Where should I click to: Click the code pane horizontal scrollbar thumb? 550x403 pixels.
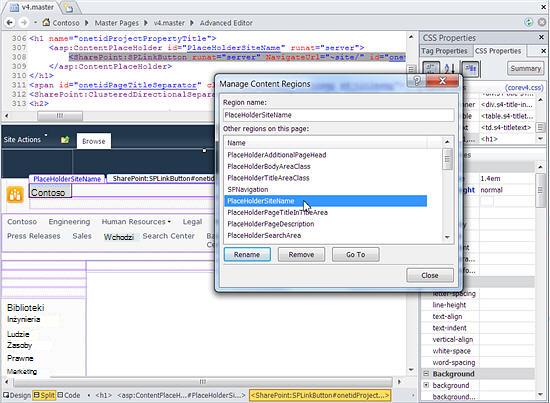[60, 115]
